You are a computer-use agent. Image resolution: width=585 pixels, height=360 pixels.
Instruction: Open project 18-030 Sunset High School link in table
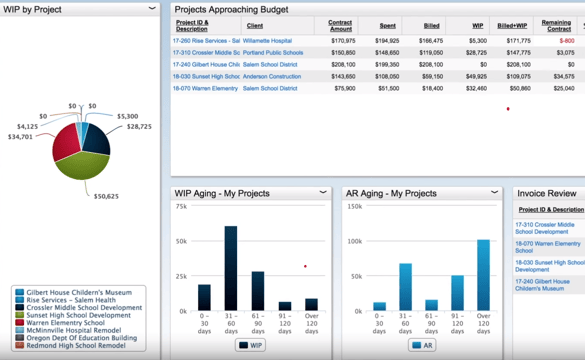pos(206,76)
